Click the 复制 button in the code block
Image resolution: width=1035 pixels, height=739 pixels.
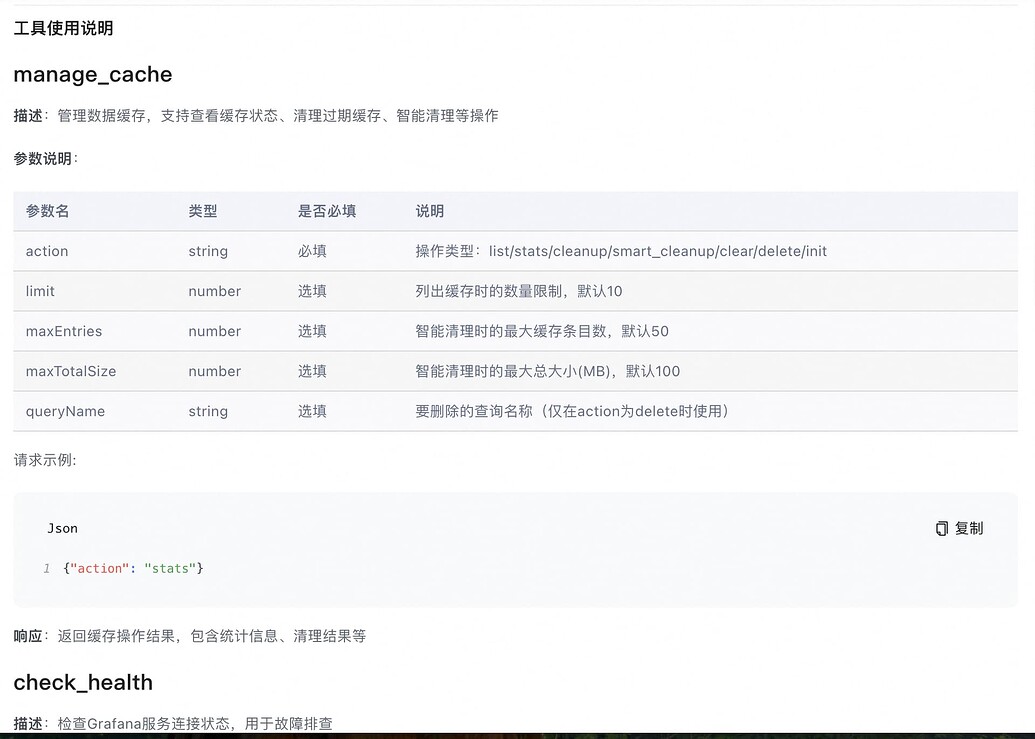pyautogui.click(x=958, y=528)
